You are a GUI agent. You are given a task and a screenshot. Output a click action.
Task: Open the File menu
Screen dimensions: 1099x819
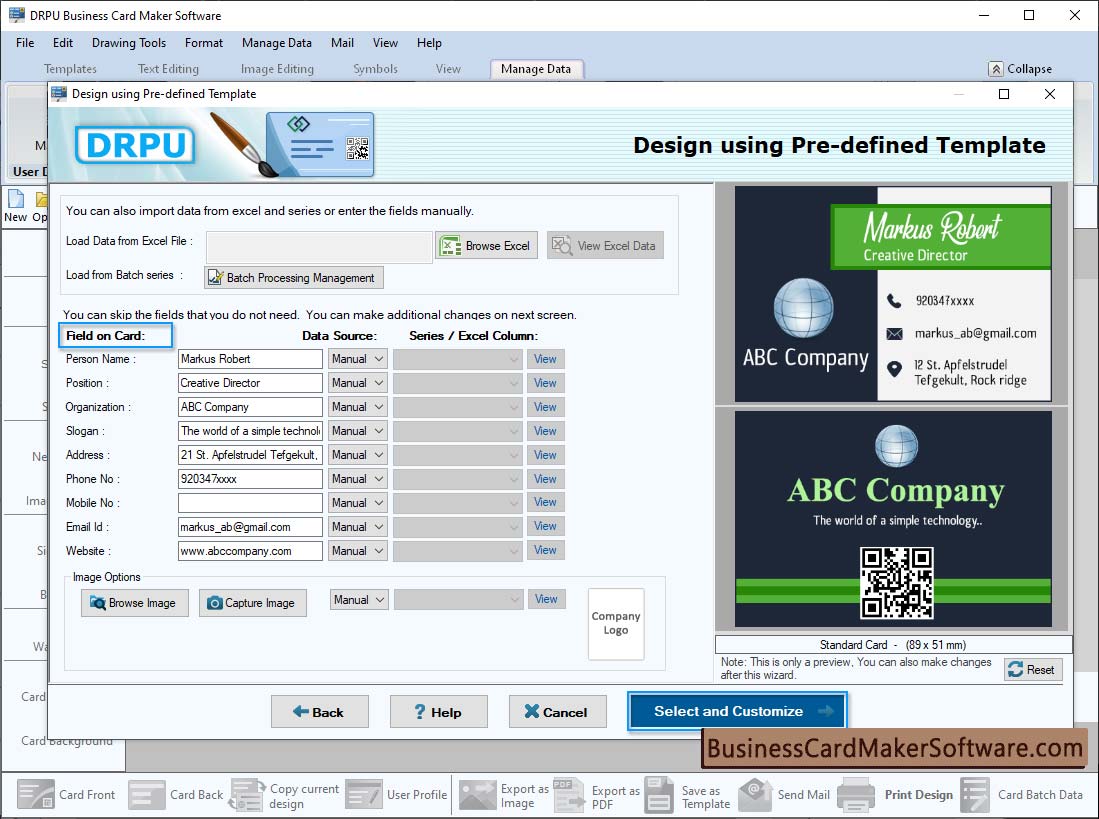(x=25, y=43)
